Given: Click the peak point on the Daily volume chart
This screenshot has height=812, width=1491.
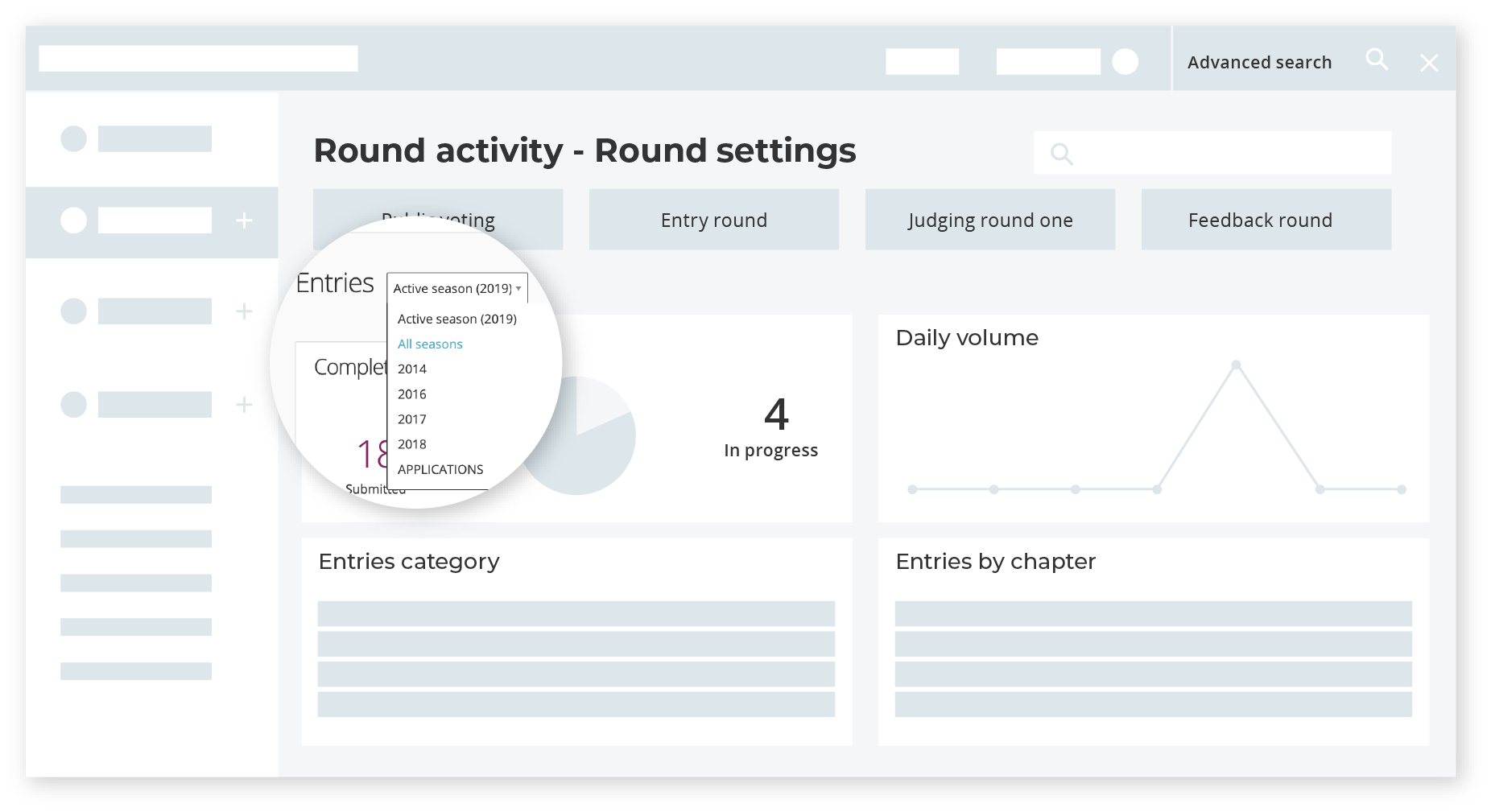Looking at the screenshot, I should pos(1236,365).
